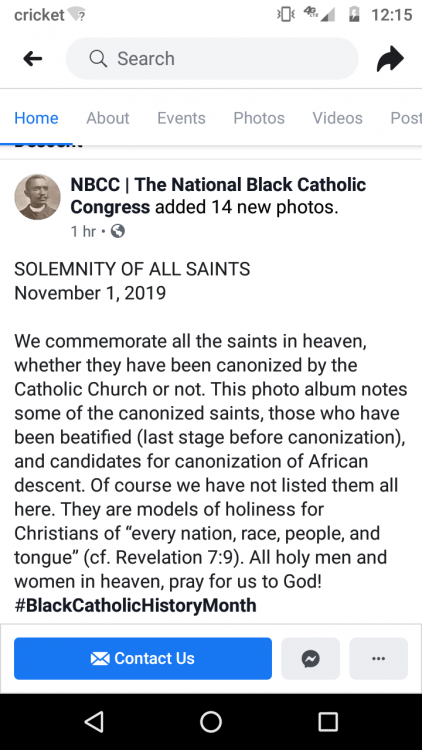This screenshot has width=422, height=750.
Task: Tap the Contact Us button
Action: (x=143, y=659)
